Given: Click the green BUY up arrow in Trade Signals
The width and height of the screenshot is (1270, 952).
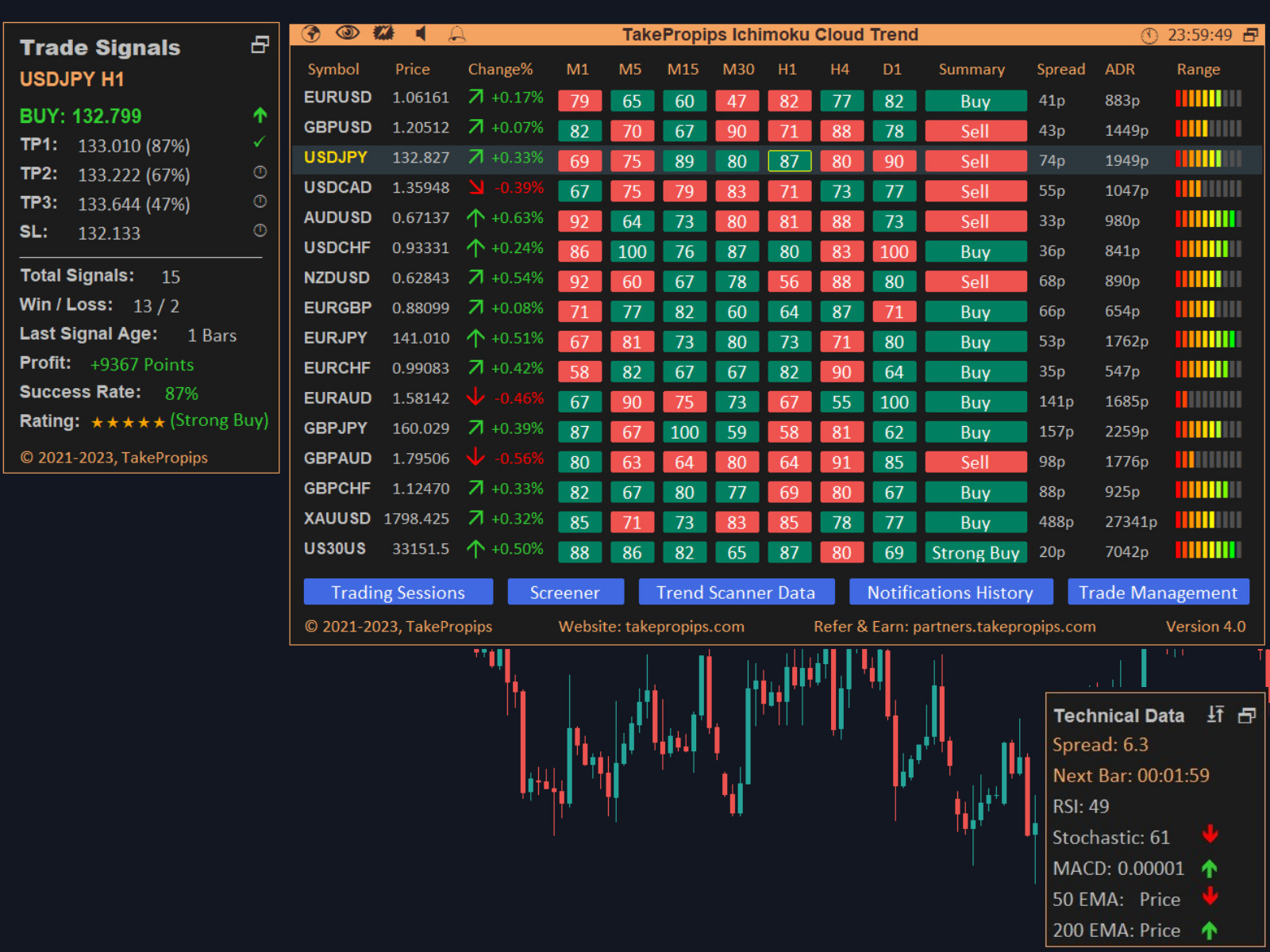Looking at the screenshot, I should [260, 116].
